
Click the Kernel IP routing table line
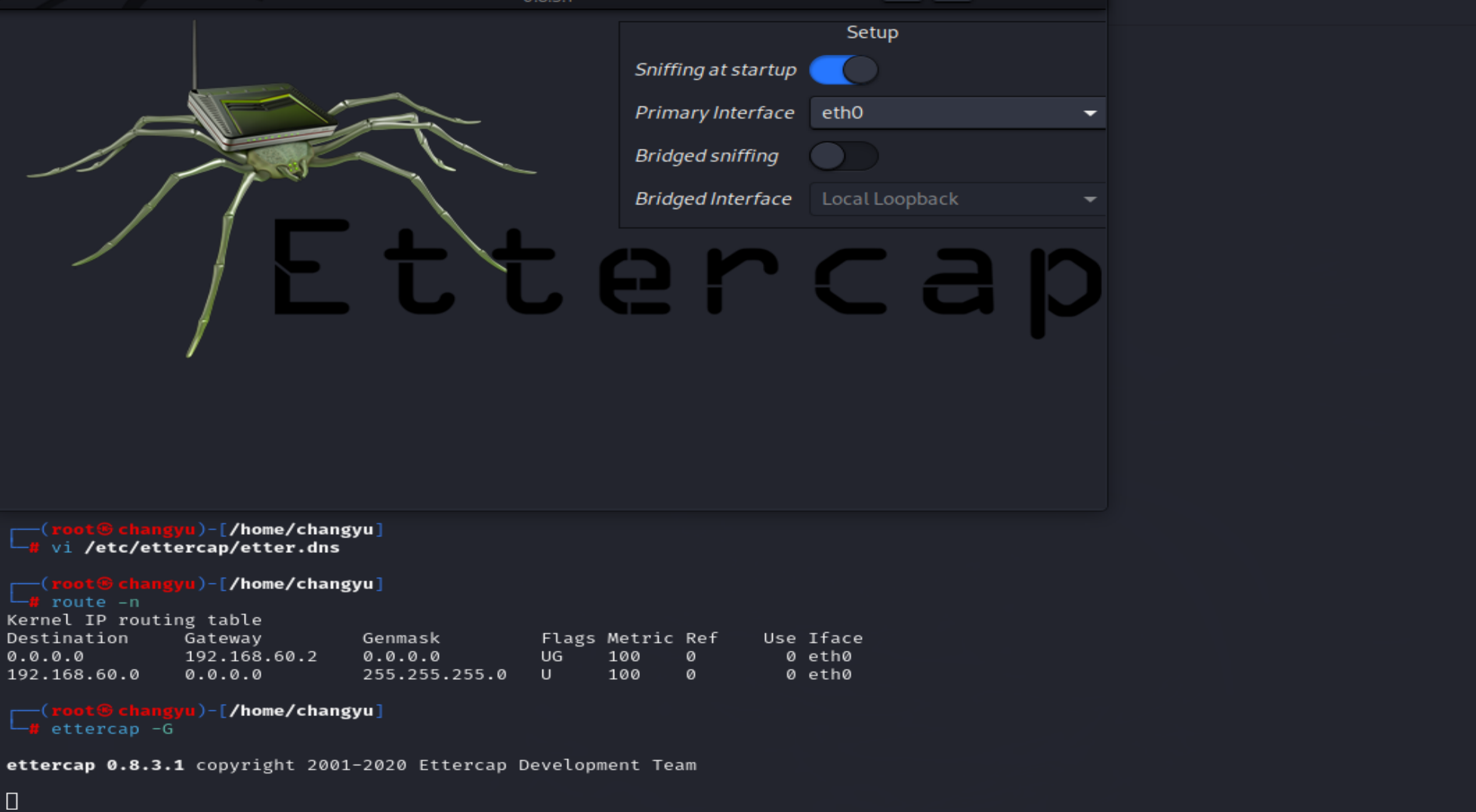[134, 620]
